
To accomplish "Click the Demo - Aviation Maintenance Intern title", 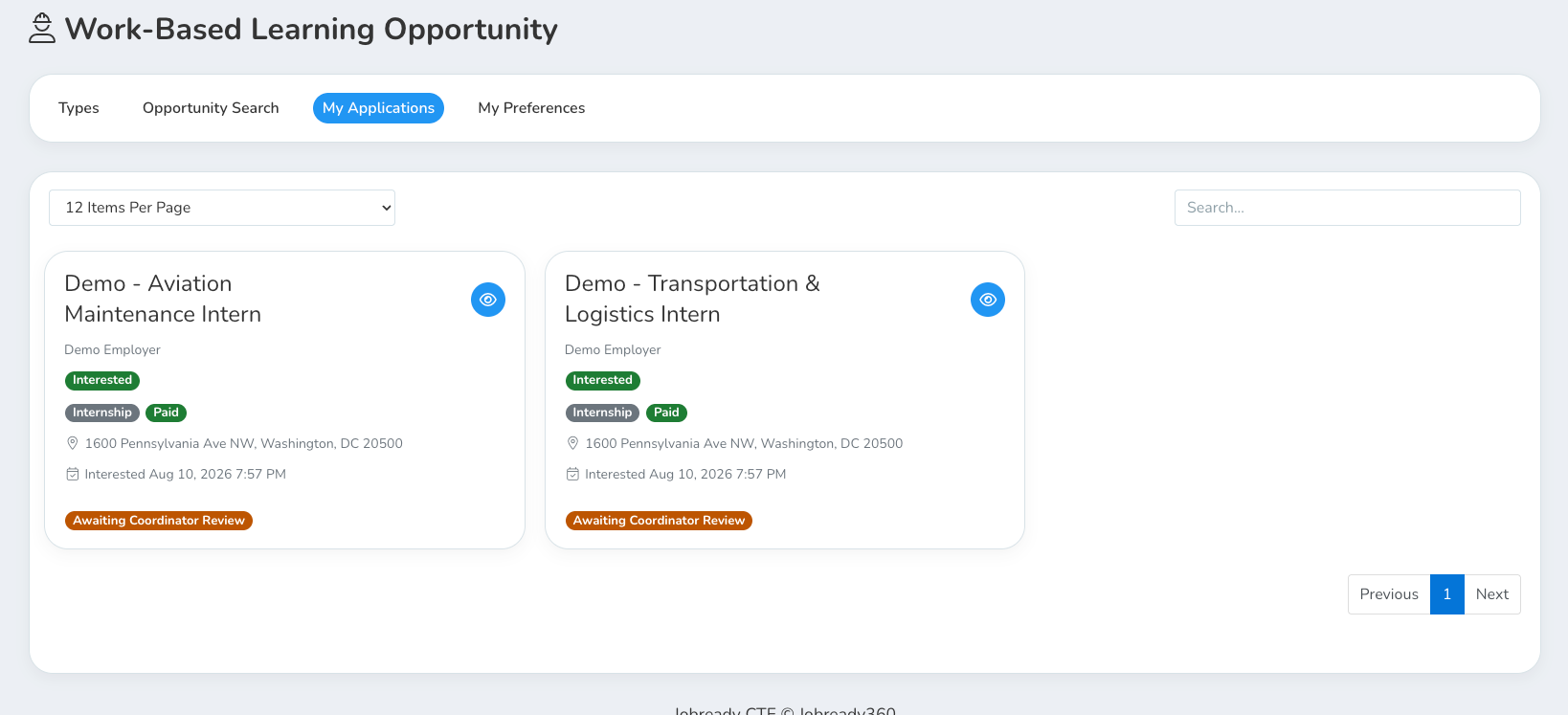I will click(x=163, y=299).
